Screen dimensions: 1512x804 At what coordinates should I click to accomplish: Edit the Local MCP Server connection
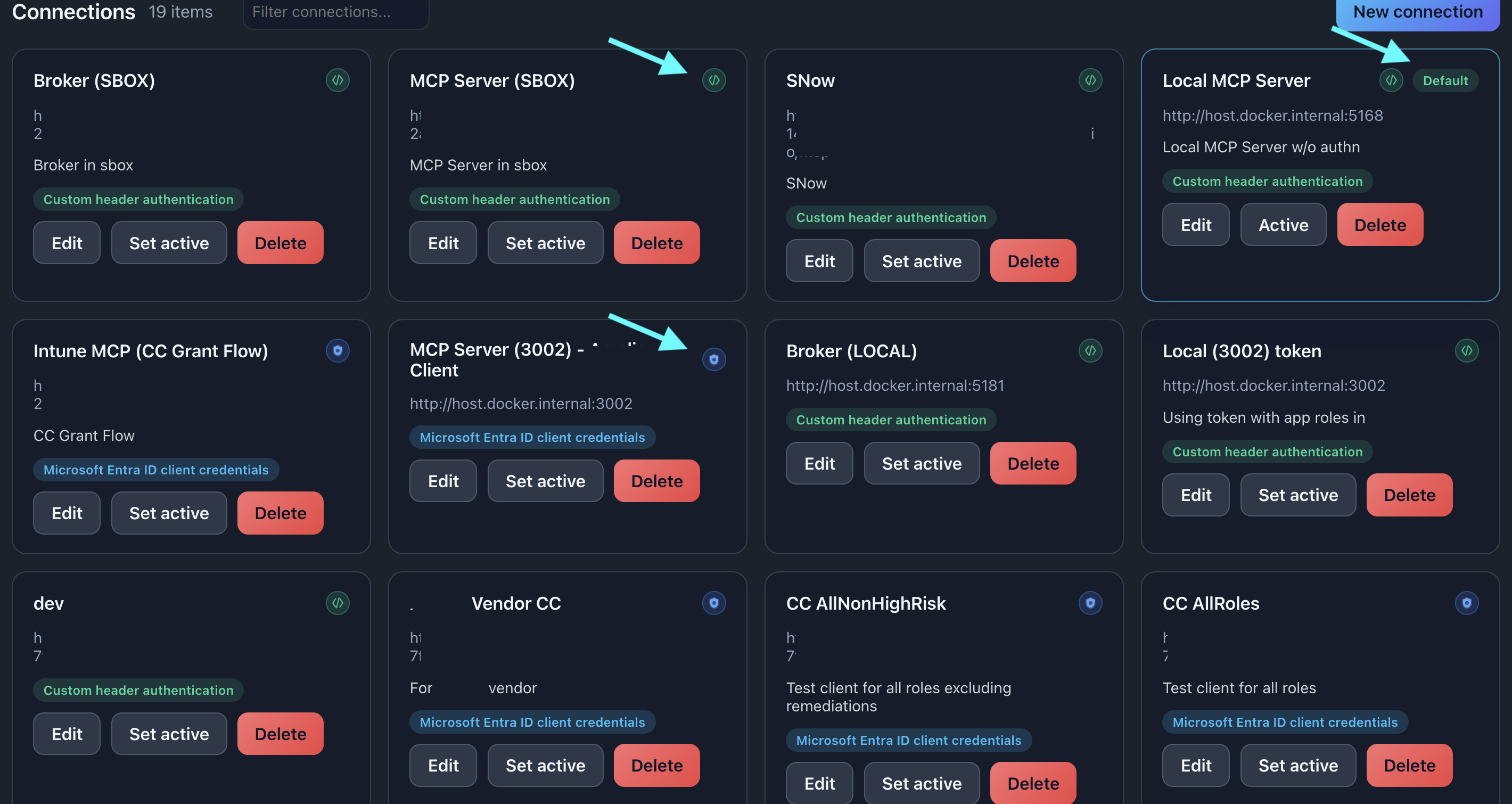tap(1196, 224)
